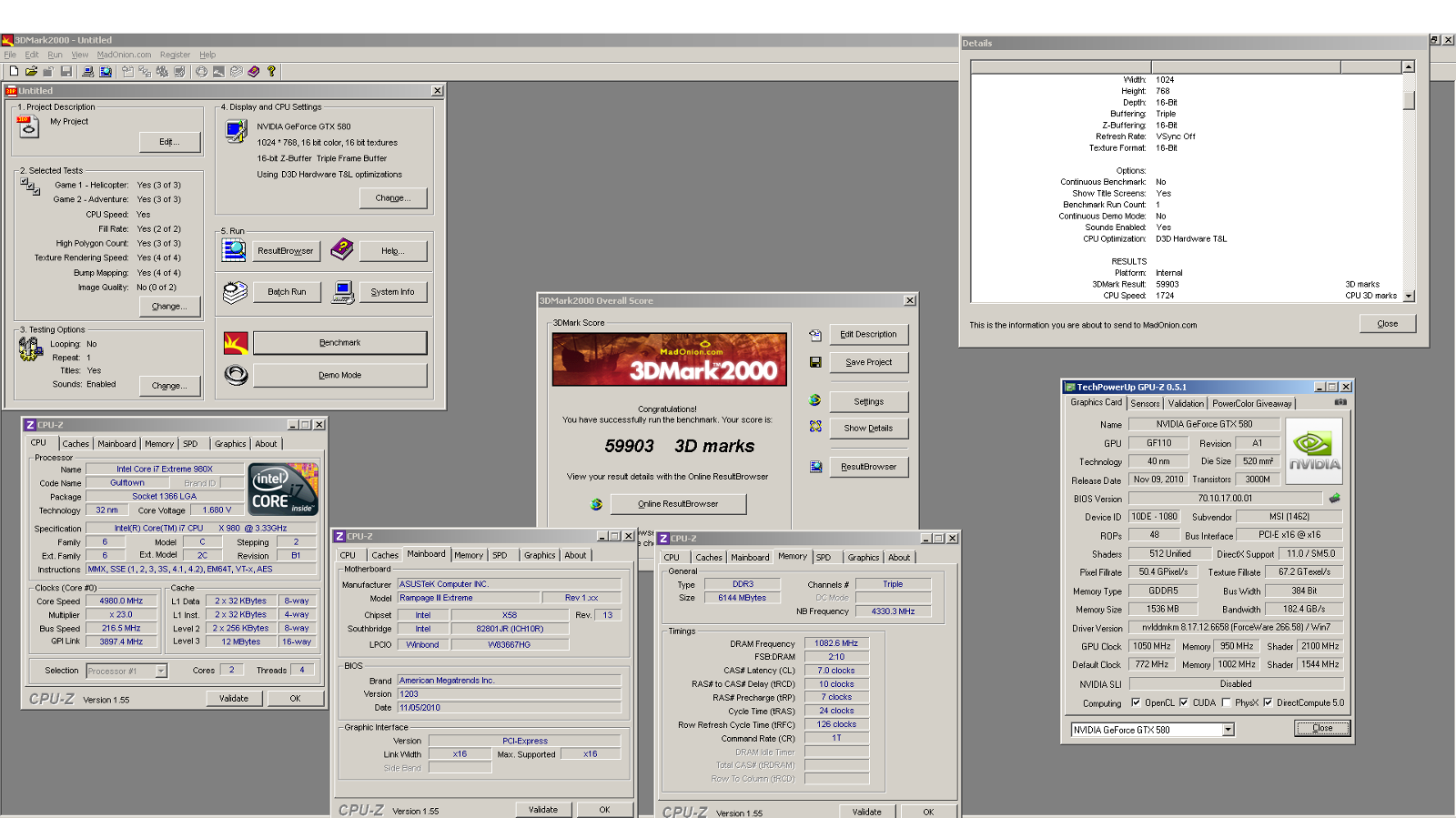The image size is (1456, 818).
Task: Click Edit... in Project Description section
Action: (168, 142)
